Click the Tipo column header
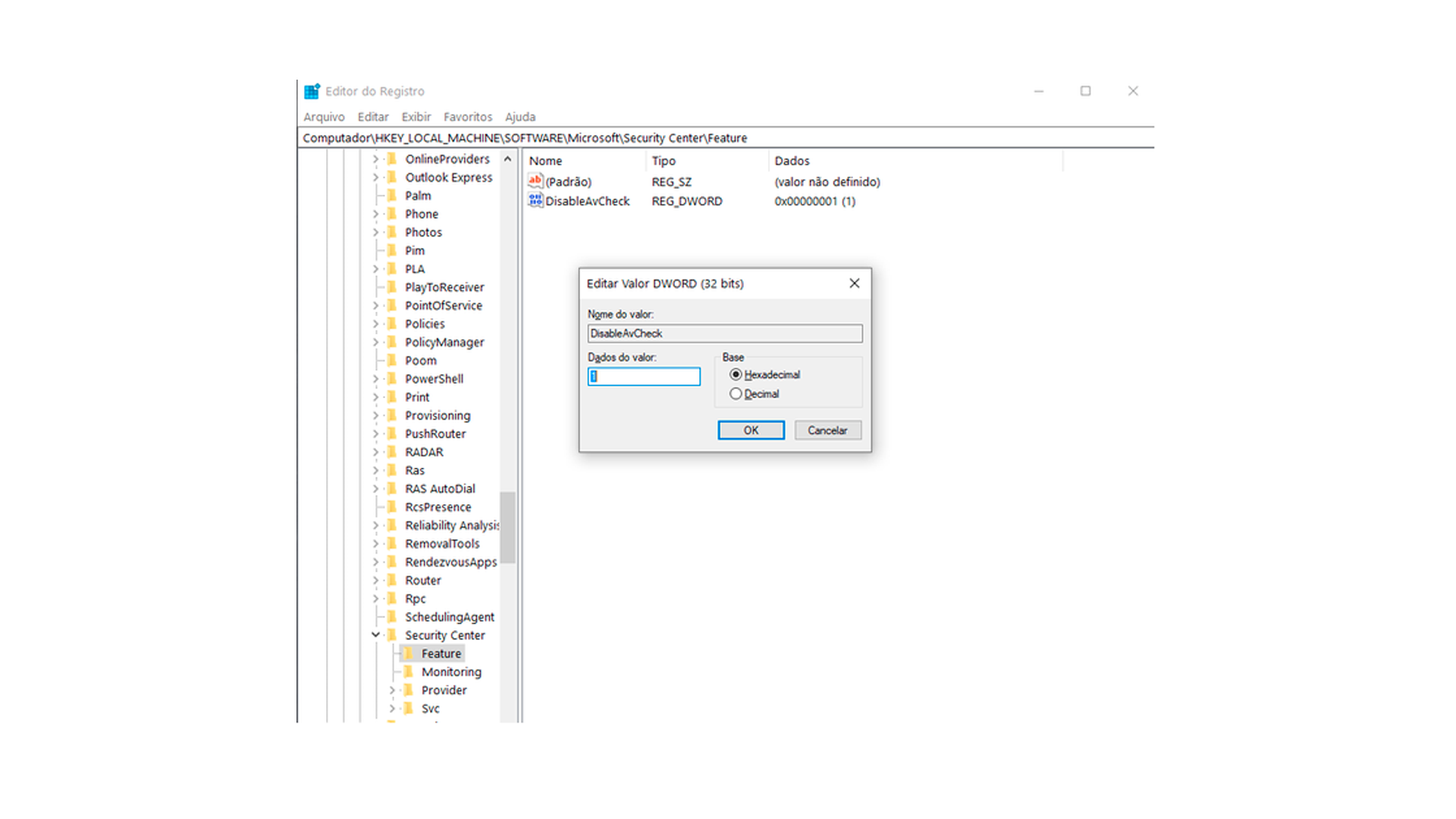Image resolution: width=1456 pixels, height=819 pixels. 707,161
